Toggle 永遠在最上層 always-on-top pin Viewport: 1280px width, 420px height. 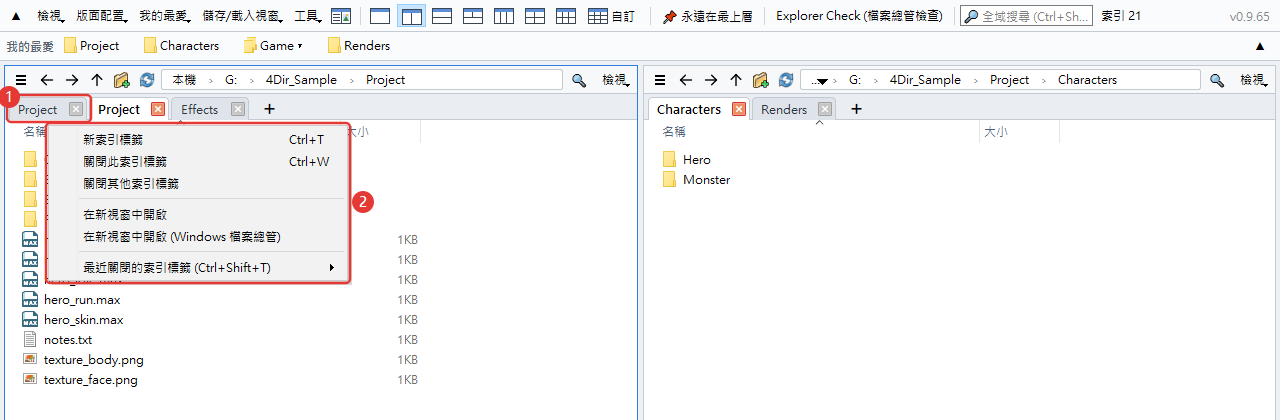[x=707, y=16]
